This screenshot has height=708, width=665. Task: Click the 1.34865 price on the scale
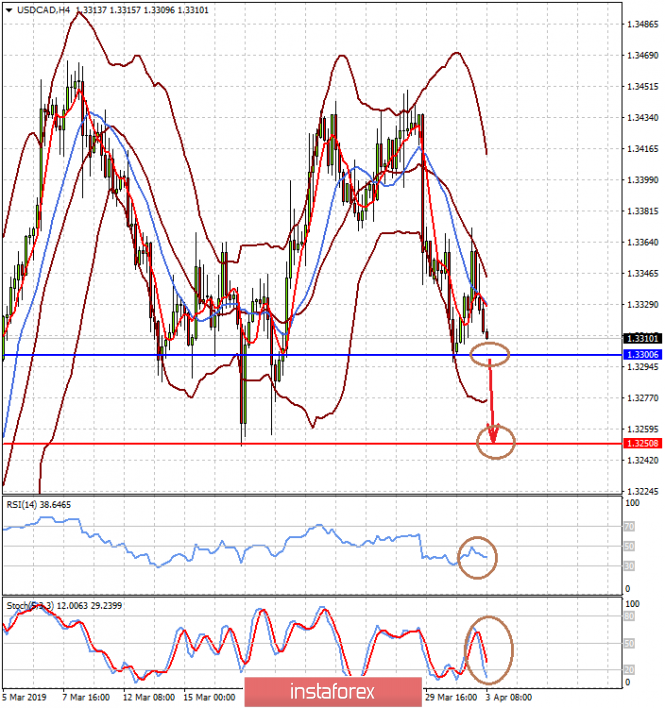[x=640, y=23]
